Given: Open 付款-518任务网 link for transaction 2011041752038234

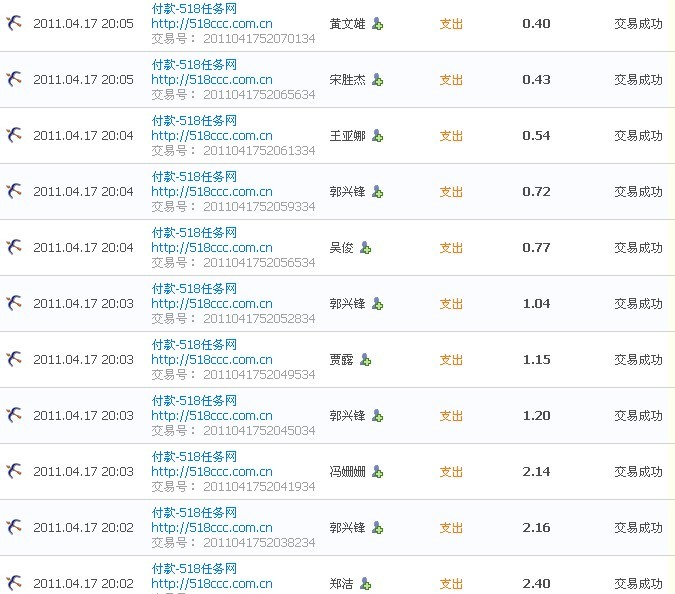Looking at the screenshot, I should pyautogui.click(x=194, y=512).
